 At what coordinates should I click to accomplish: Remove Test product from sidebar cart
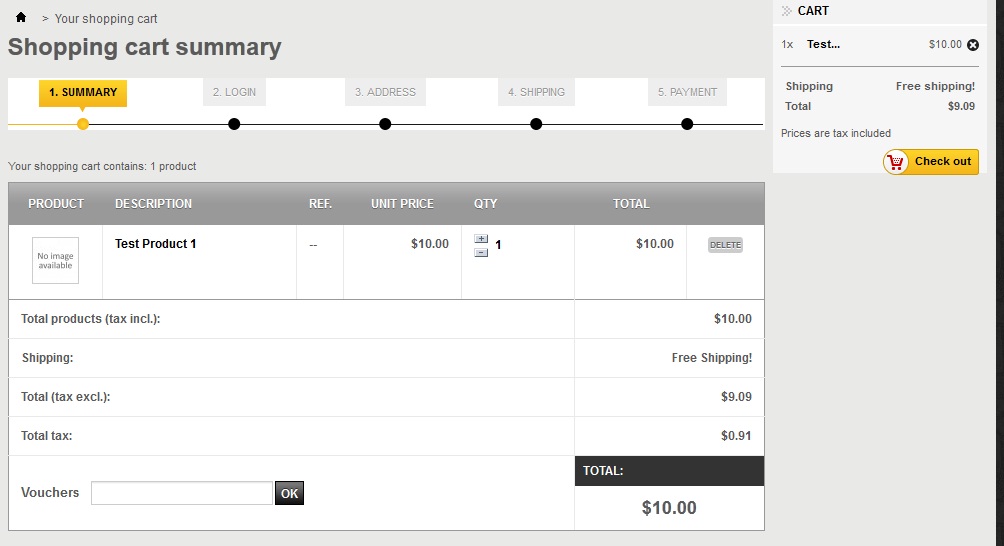[x=973, y=45]
